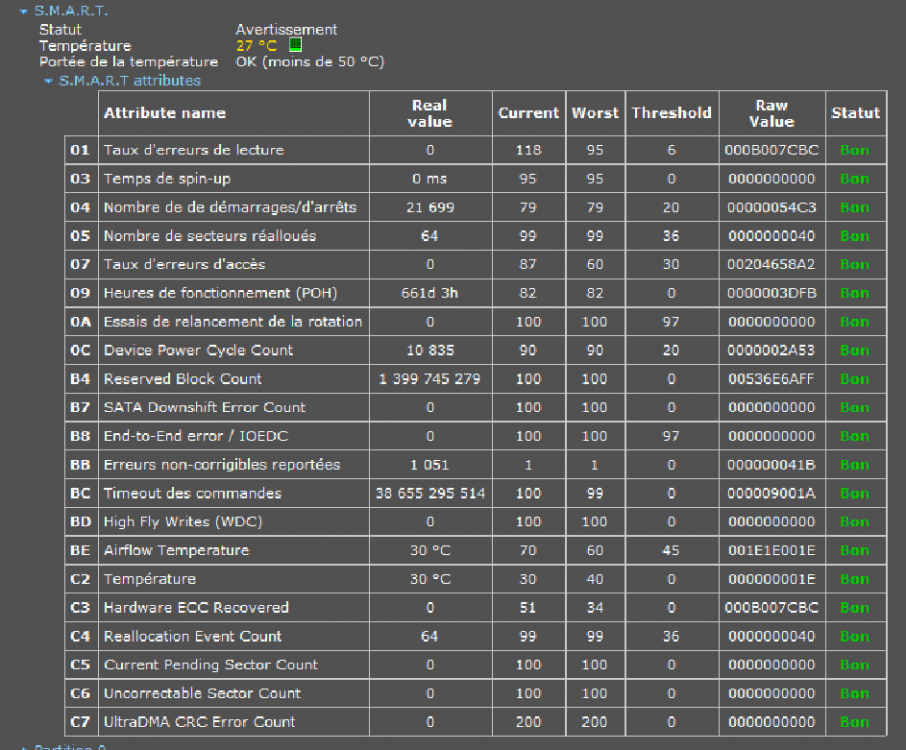
Task: Select the S.M.A.R.T attributes heading
Action: (x=130, y=80)
